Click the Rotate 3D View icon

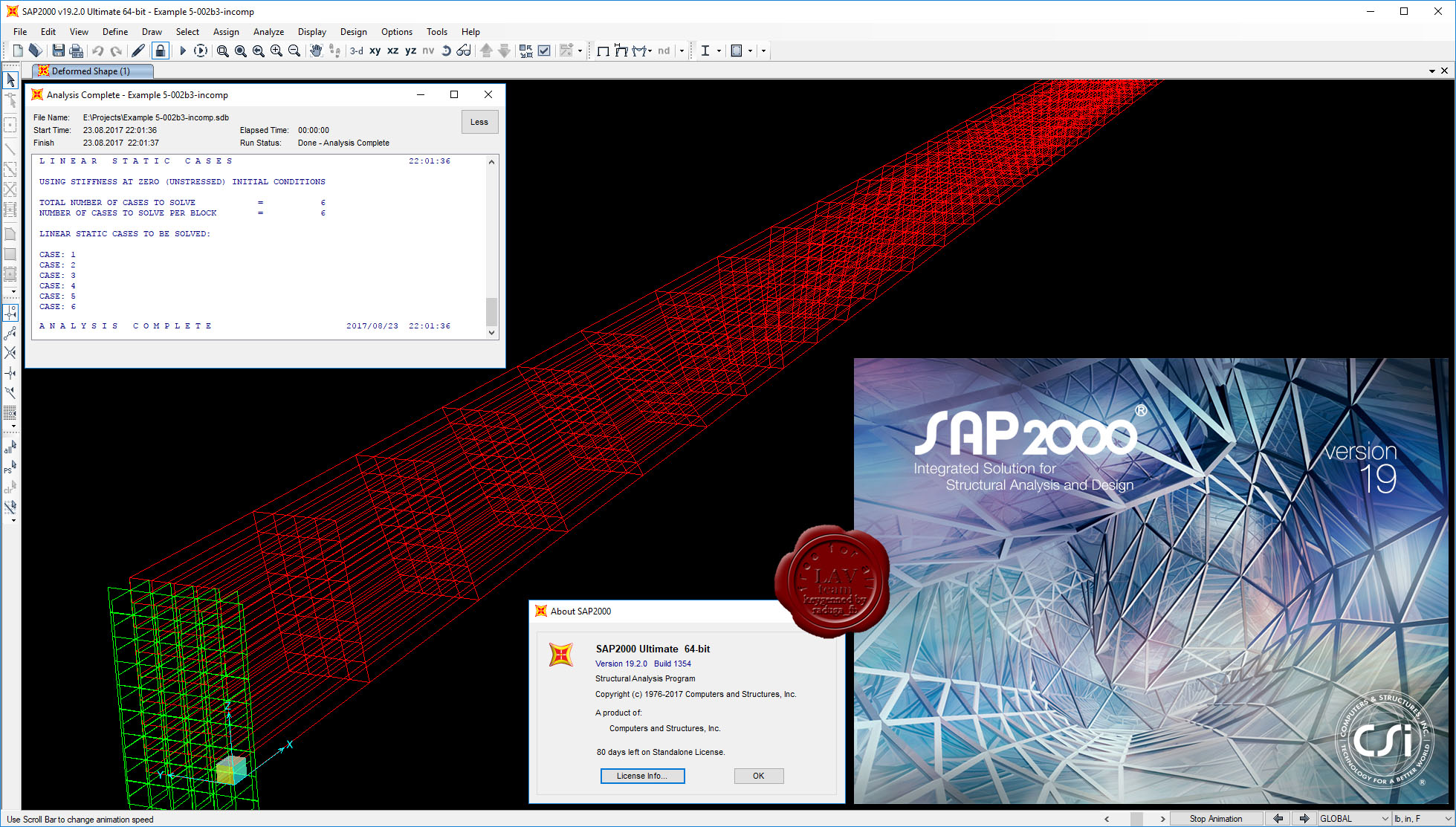(446, 51)
